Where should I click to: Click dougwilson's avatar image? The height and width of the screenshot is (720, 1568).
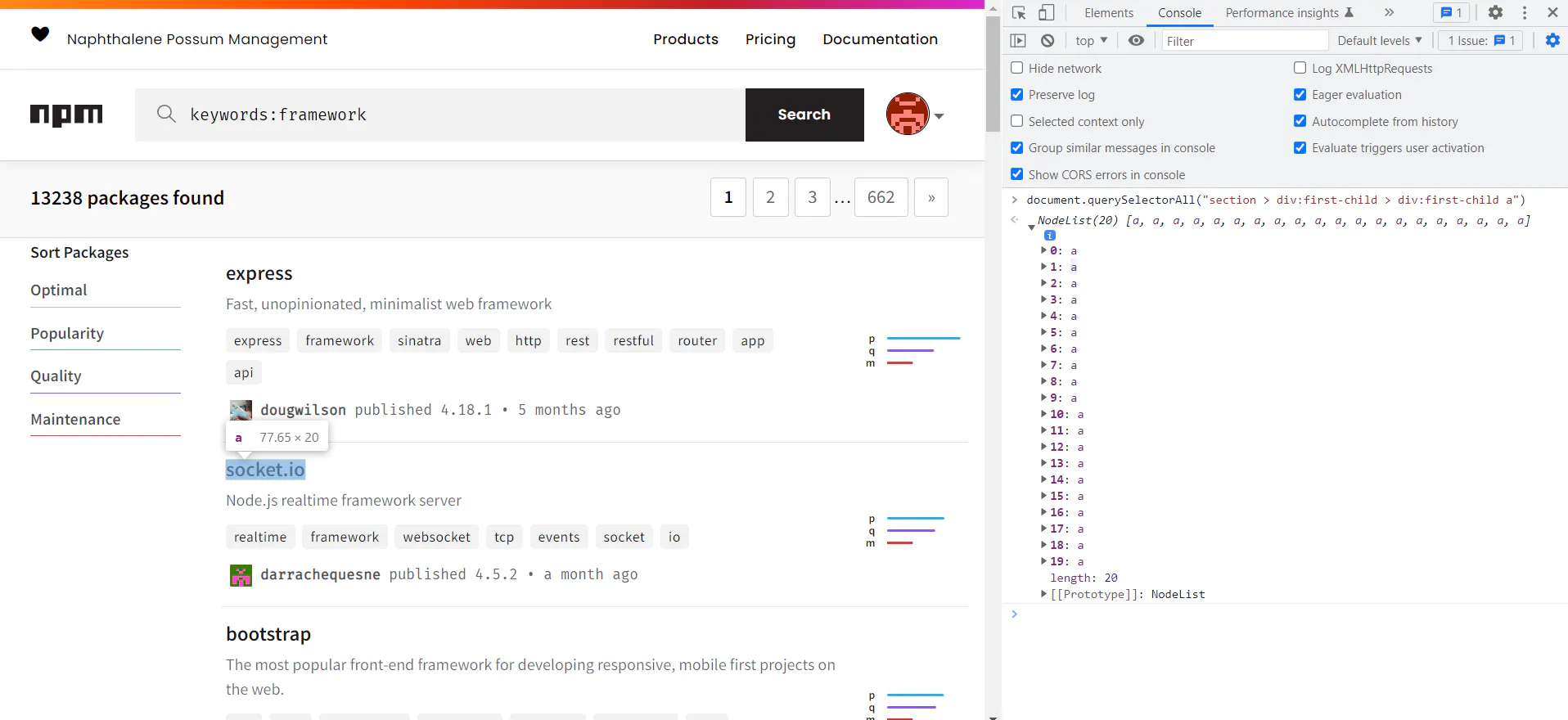tap(241, 410)
